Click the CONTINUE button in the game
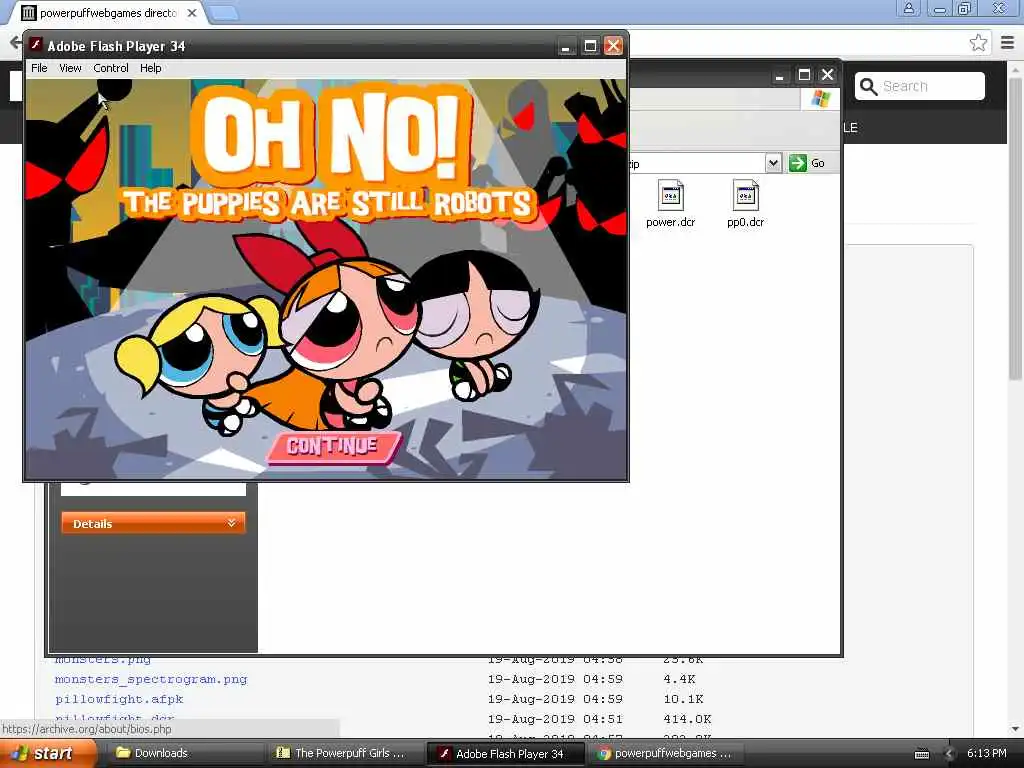Screen dimensions: 1024x768 coord(333,447)
